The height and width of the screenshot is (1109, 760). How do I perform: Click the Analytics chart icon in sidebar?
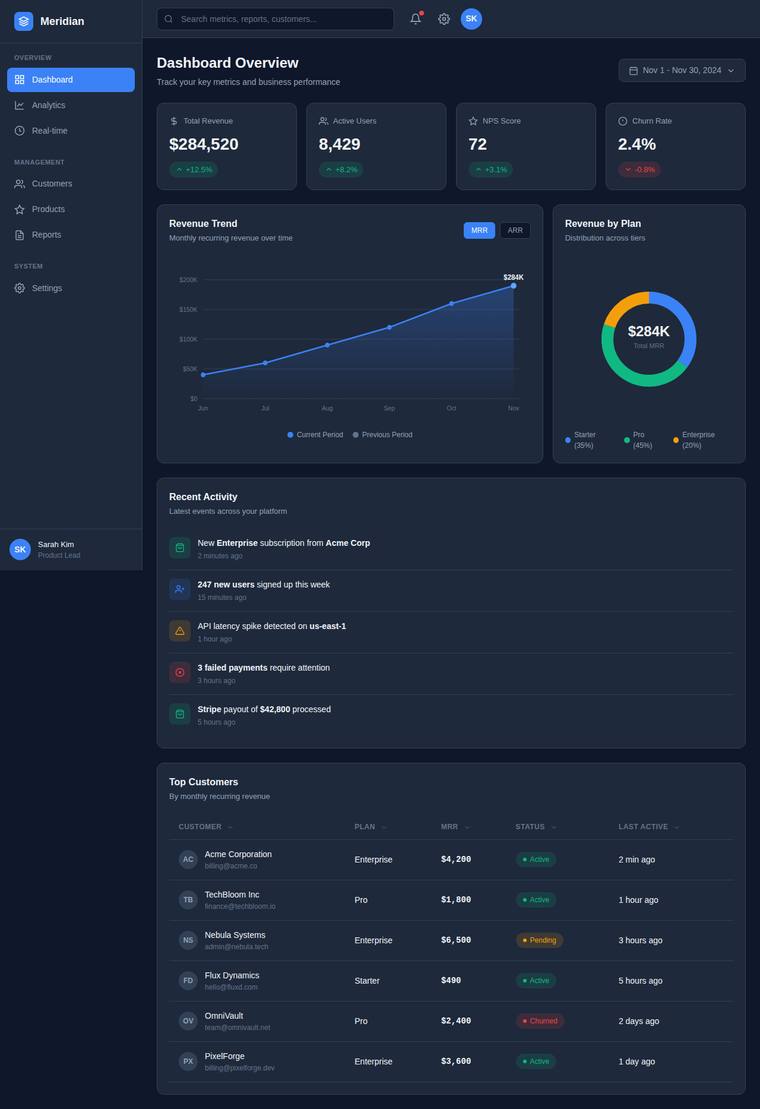pyautogui.click(x=20, y=105)
